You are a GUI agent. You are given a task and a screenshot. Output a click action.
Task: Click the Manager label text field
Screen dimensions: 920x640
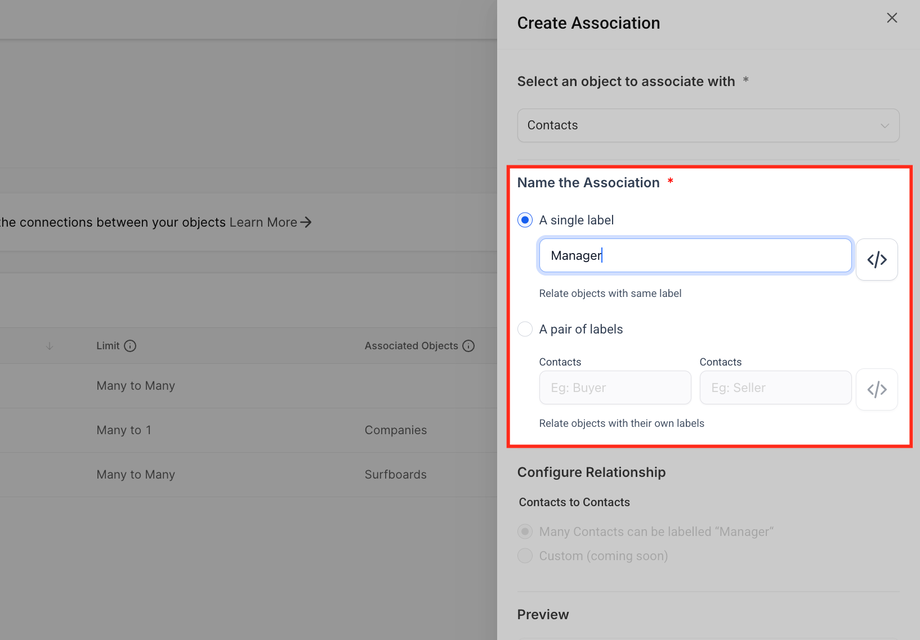(x=695, y=255)
